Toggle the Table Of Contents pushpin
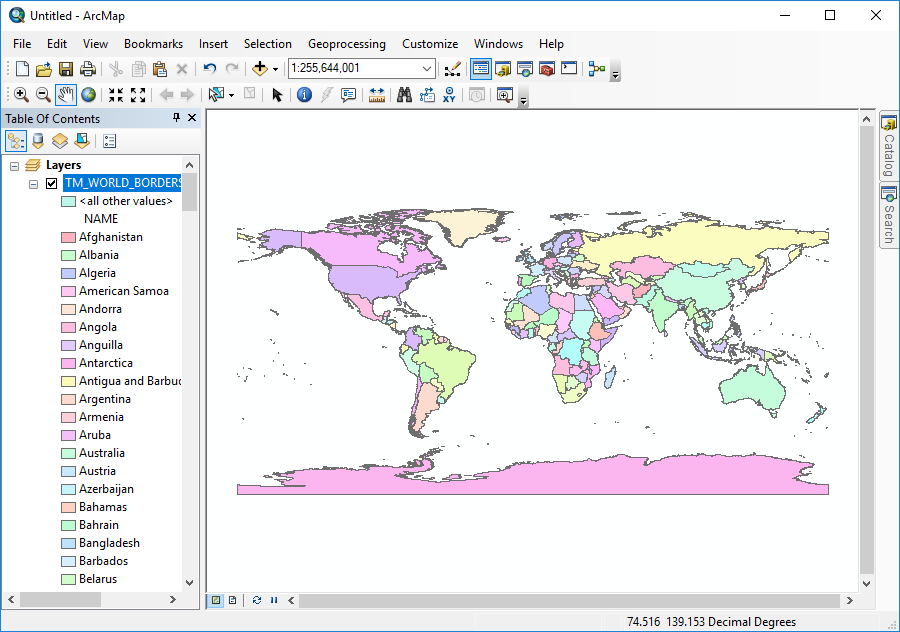This screenshot has height=632, width=900. point(176,117)
